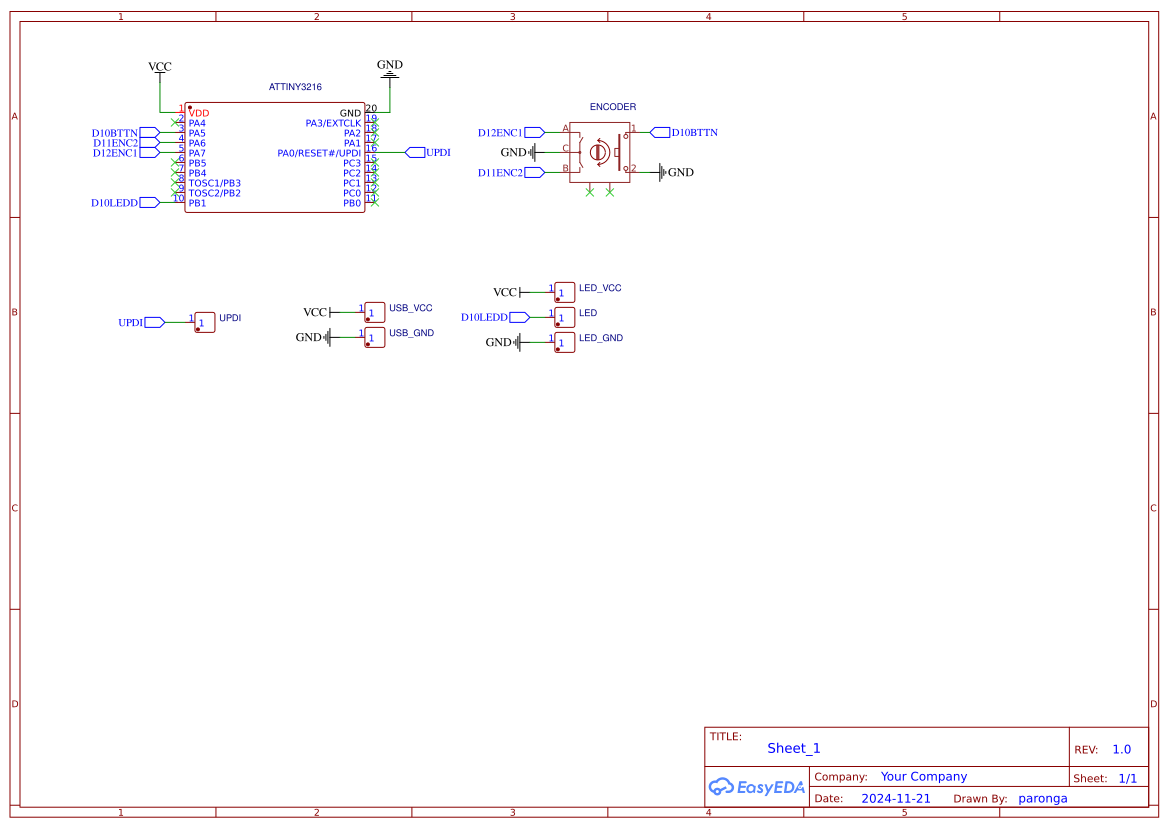
Task: Click the rotary encoder symbol labeled ENCODER
Action: 600,150
